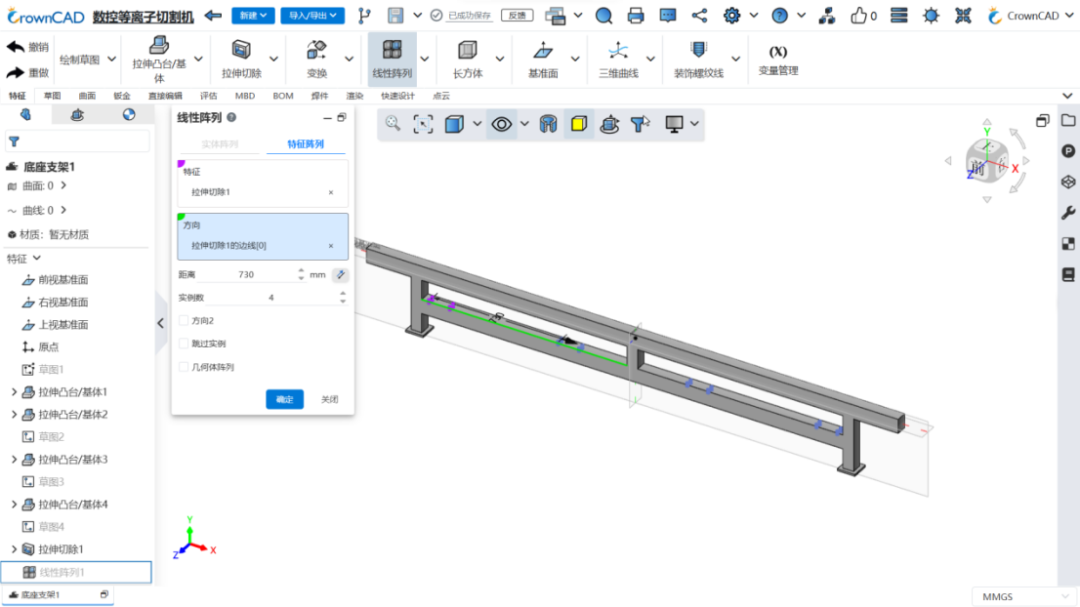Enable the 方向2 checkbox
This screenshot has width=1080, height=607.
point(183,320)
